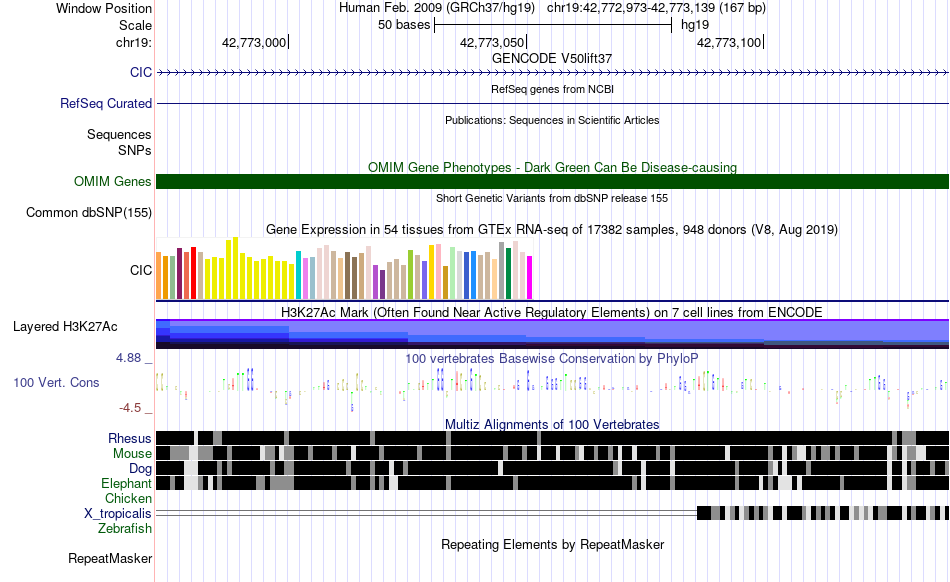Click the Publications Sequences in Articles title
The width and height of the screenshot is (950, 582).
[x=552, y=120]
